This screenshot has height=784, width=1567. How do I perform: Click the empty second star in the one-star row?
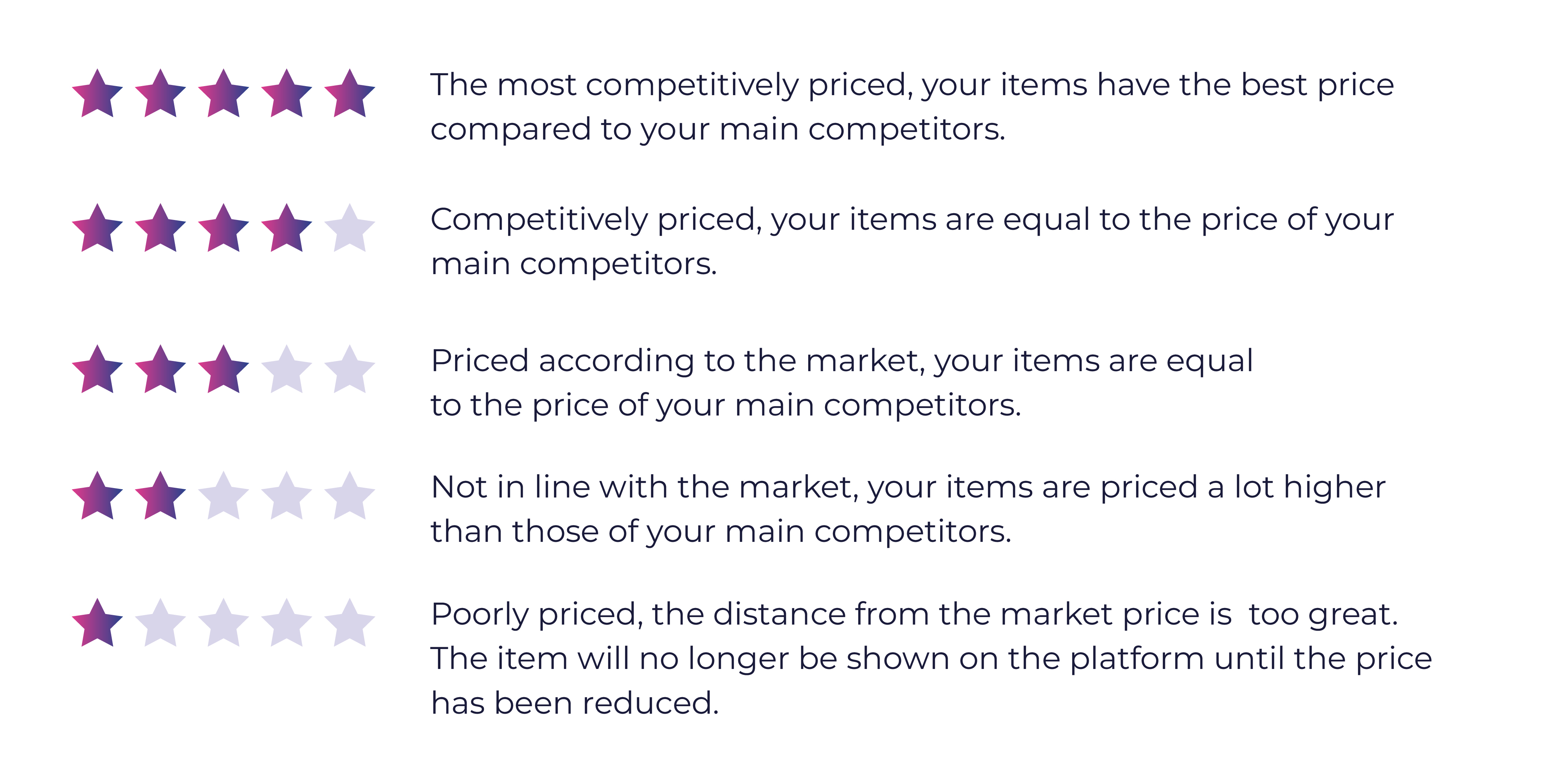(x=160, y=623)
